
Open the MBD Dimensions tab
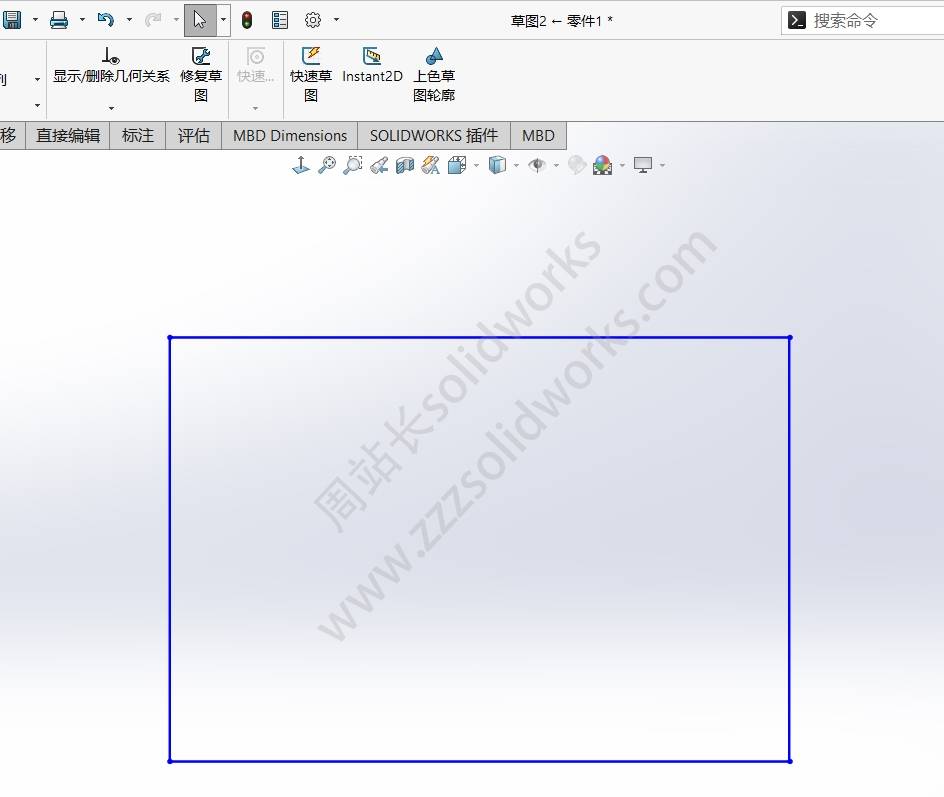[290, 135]
